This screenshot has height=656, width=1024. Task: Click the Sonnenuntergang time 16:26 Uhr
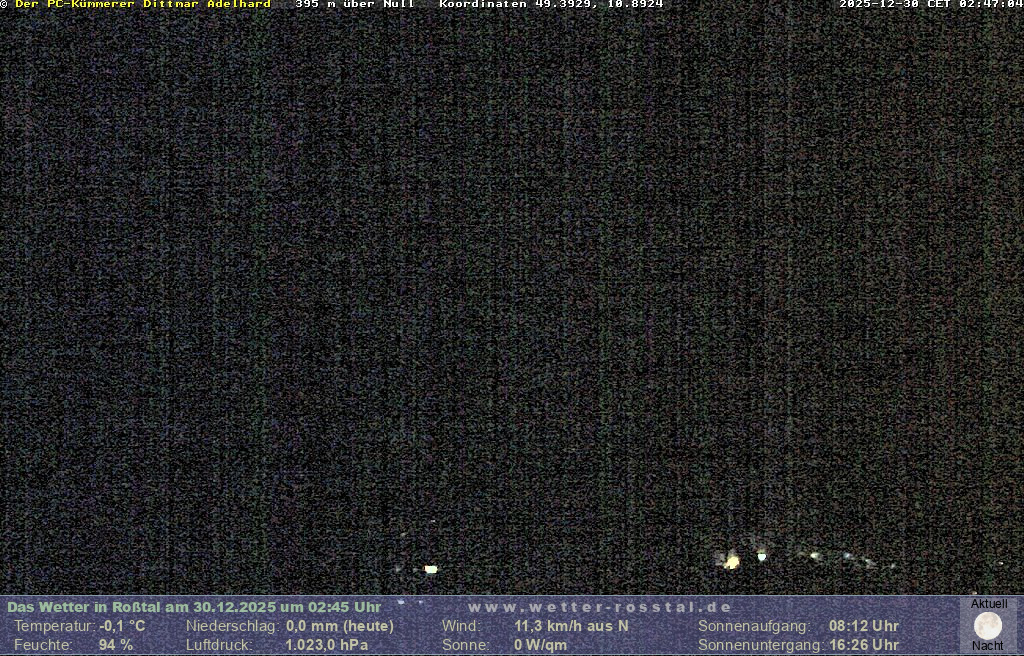(863, 645)
